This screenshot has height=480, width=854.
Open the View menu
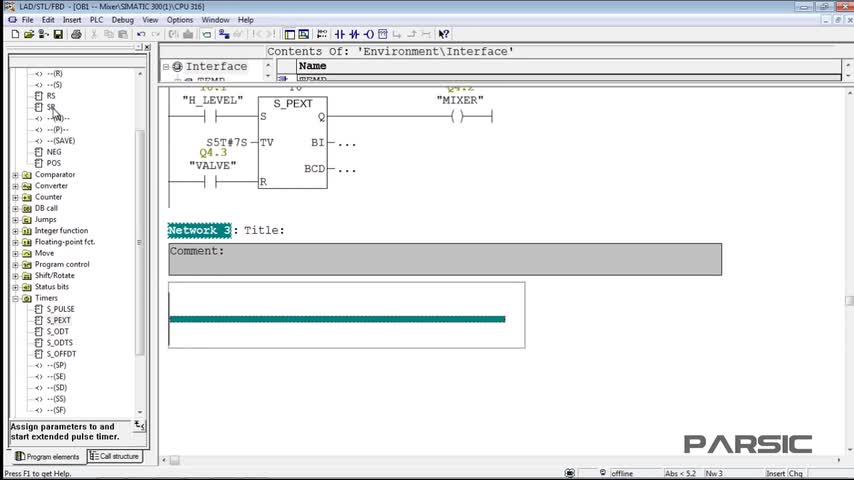[150, 20]
